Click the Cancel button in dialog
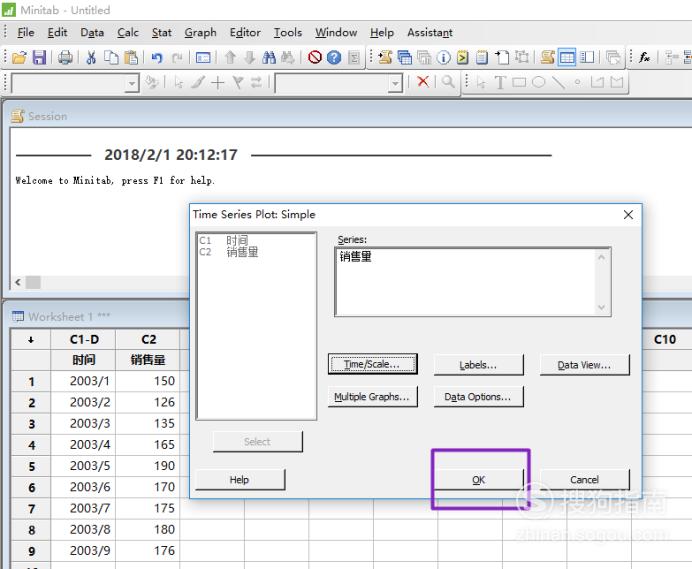The image size is (692, 569). (584, 479)
